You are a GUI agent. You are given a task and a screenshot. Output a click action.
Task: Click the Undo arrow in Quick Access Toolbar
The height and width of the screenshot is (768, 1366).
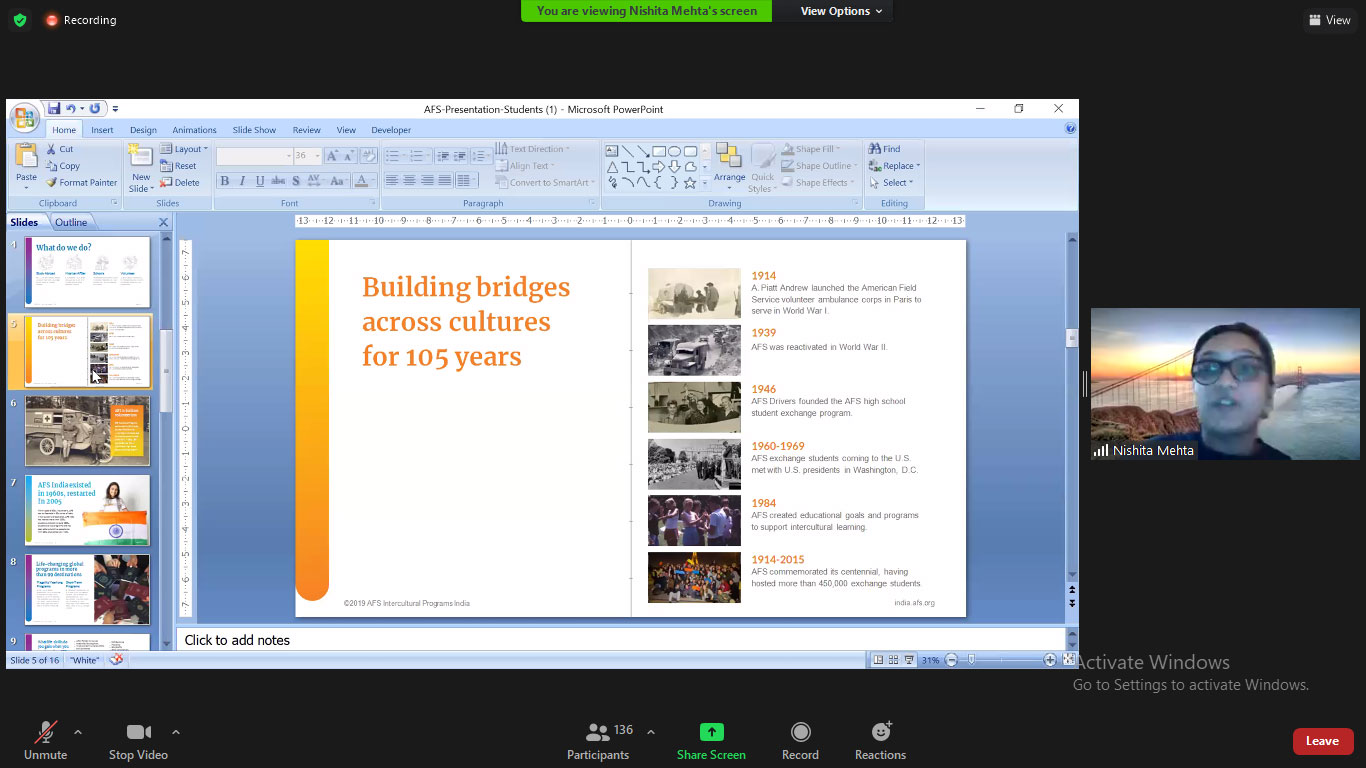tap(70, 108)
